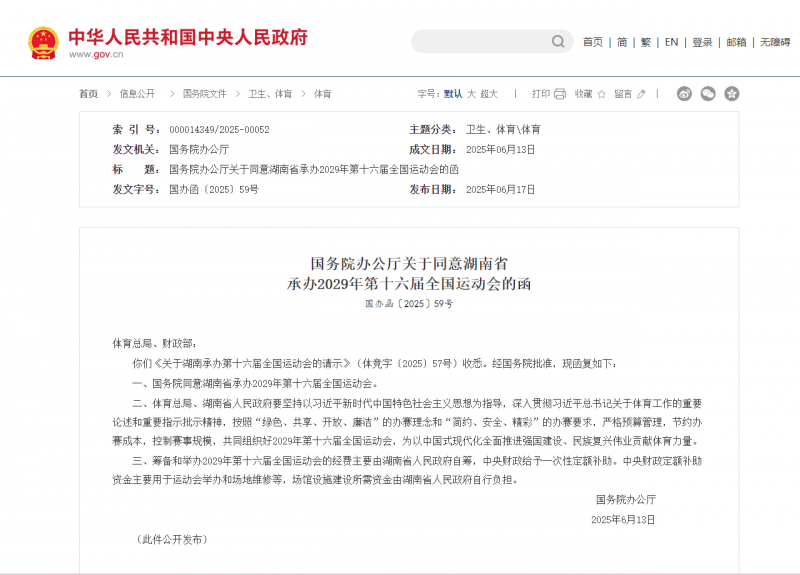Image resolution: width=800 pixels, height=575 pixels.
Task: Open 邮箱 mailbox link
Action: click(736, 42)
